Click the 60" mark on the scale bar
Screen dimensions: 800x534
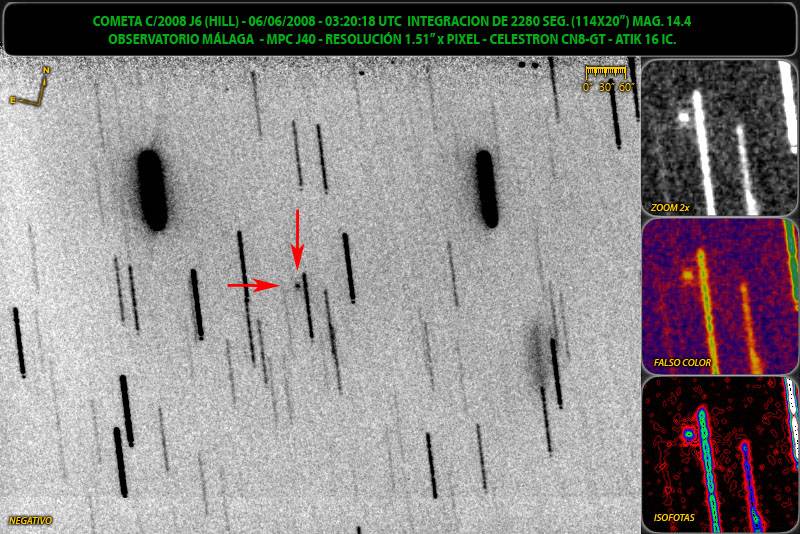(x=627, y=87)
